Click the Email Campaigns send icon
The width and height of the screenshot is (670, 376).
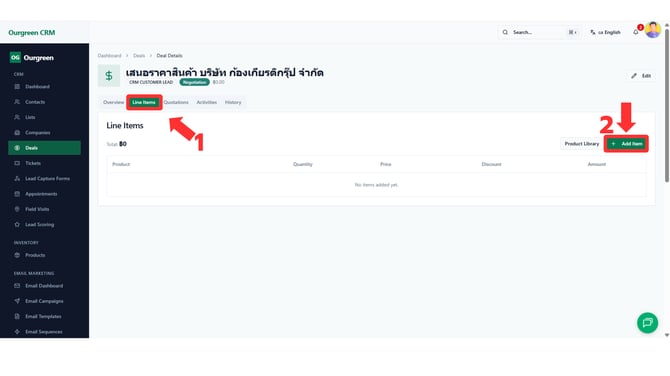pyautogui.click(x=17, y=301)
